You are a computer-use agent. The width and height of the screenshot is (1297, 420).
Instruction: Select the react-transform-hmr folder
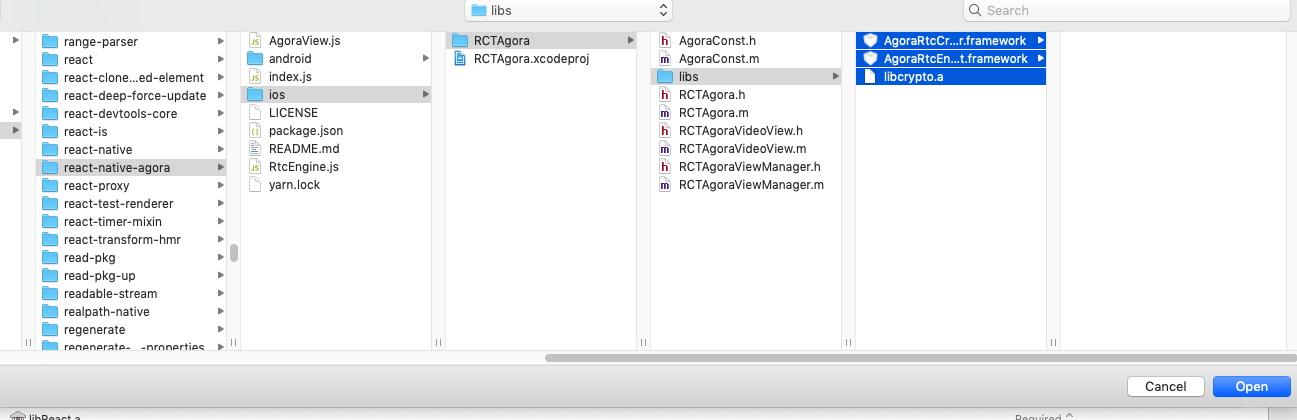(x=131, y=240)
